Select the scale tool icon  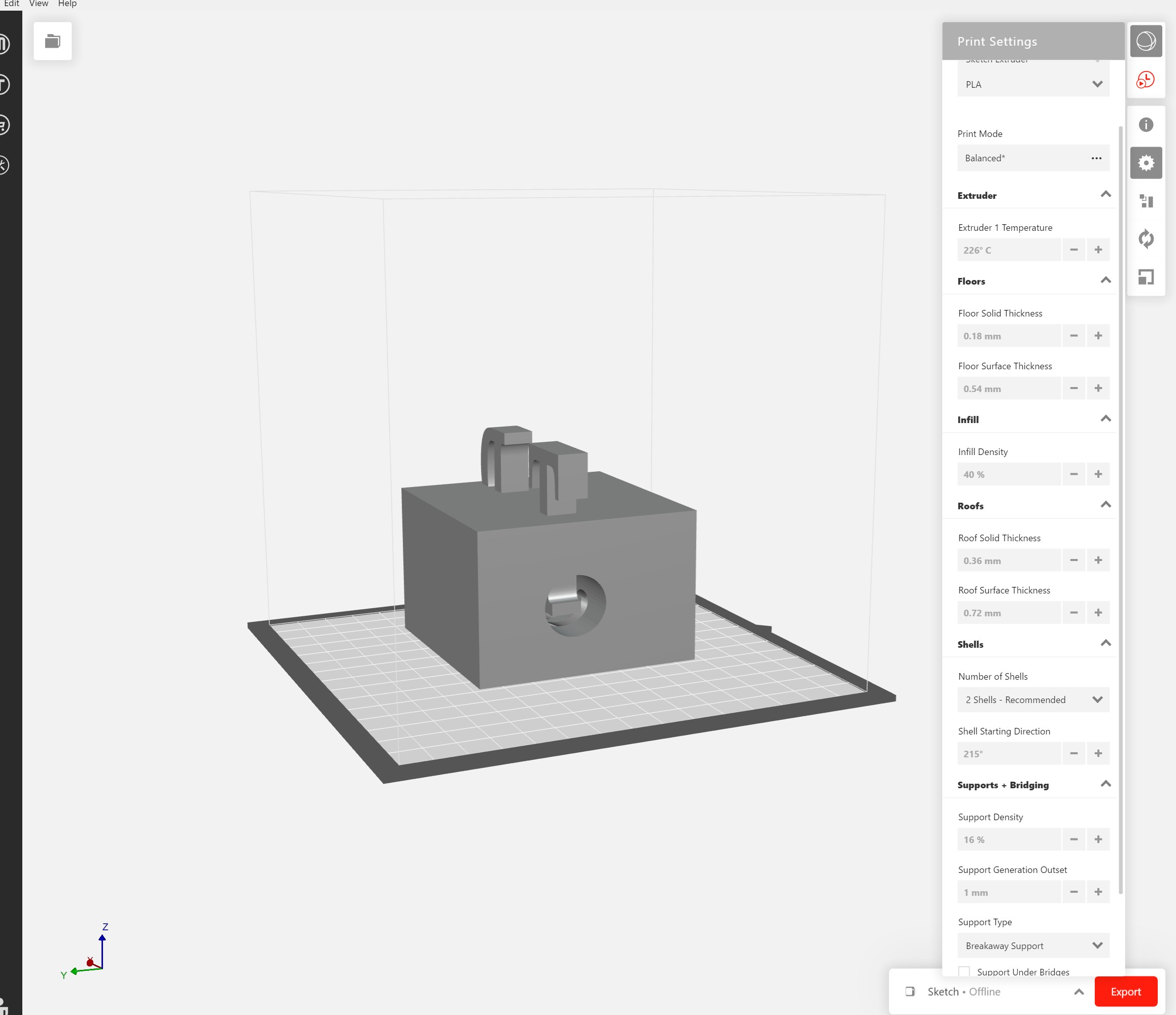tap(1146, 277)
